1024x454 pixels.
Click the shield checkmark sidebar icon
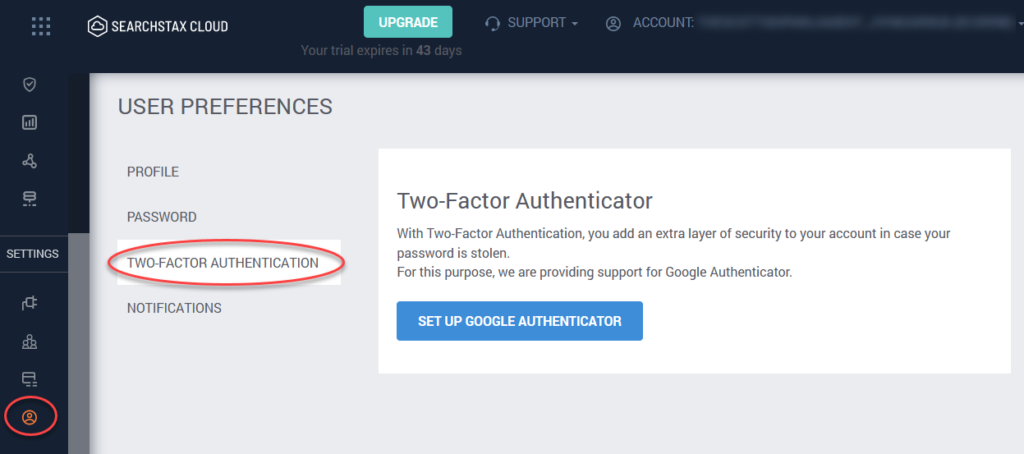pyautogui.click(x=29, y=84)
